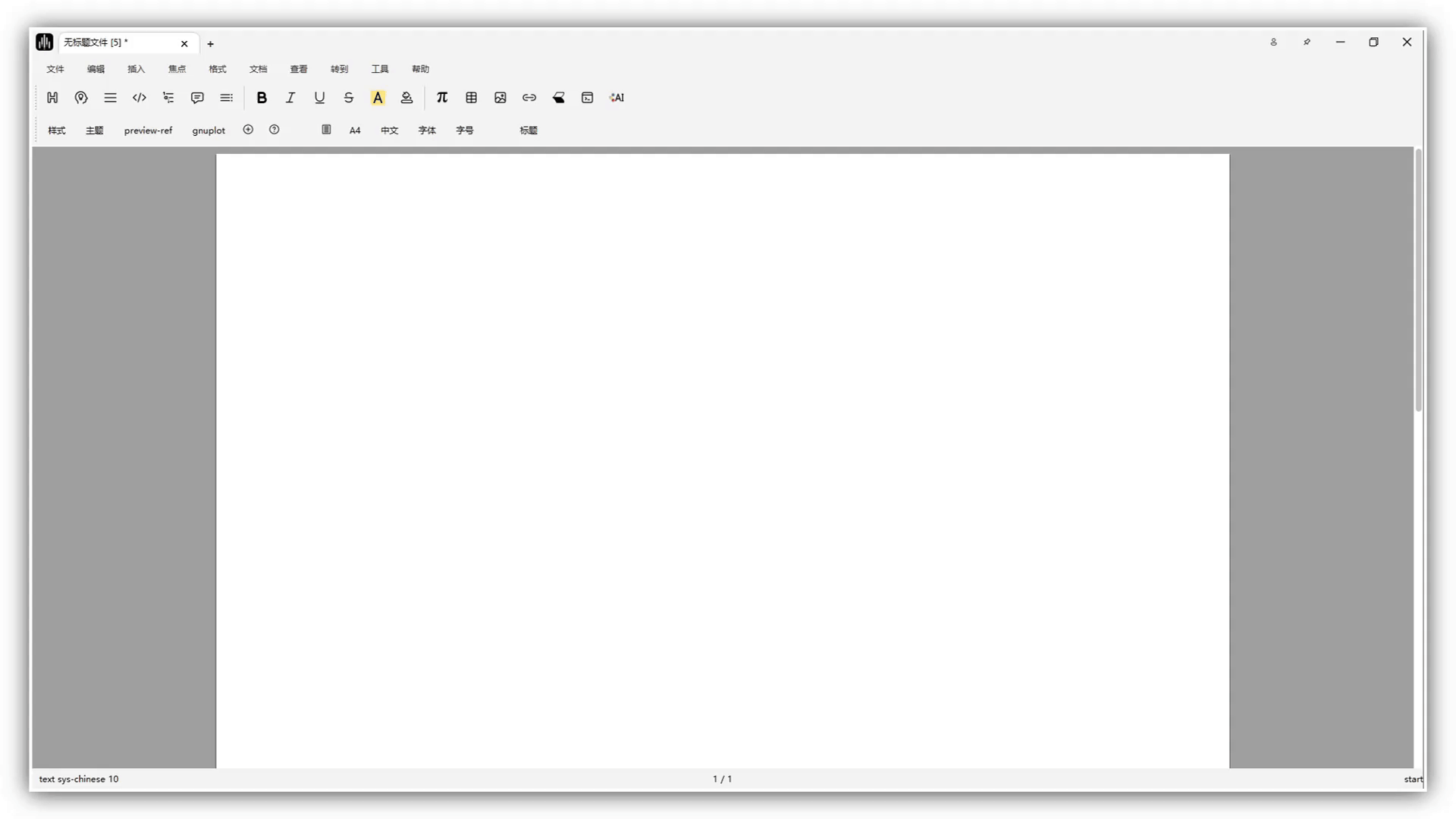Click the code block icon
Viewport: 1456px width, 819px height.
(140, 98)
